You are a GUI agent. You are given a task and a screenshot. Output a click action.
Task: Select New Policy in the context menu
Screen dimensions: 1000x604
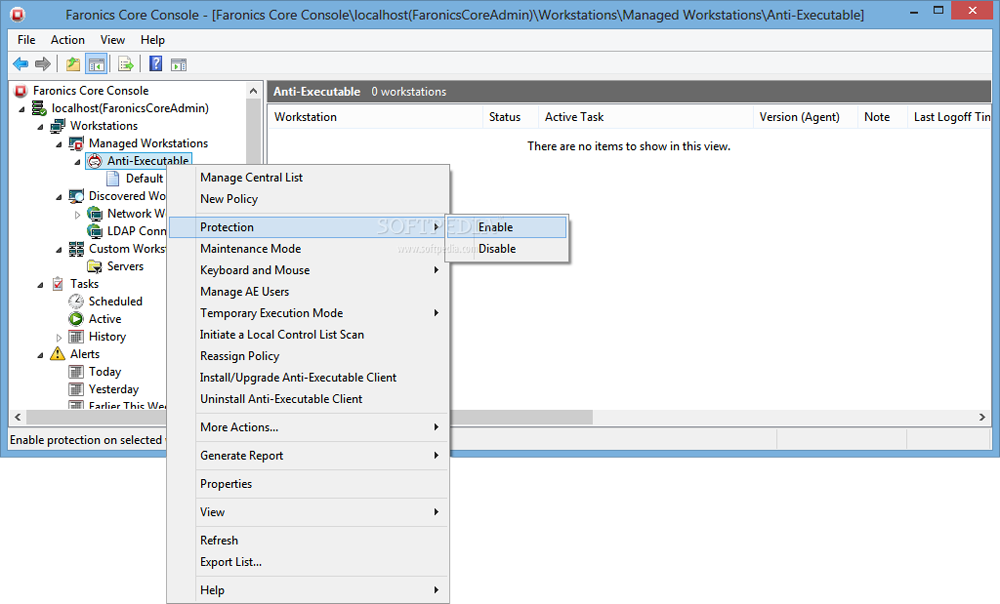pyautogui.click(x=309, y=199)
